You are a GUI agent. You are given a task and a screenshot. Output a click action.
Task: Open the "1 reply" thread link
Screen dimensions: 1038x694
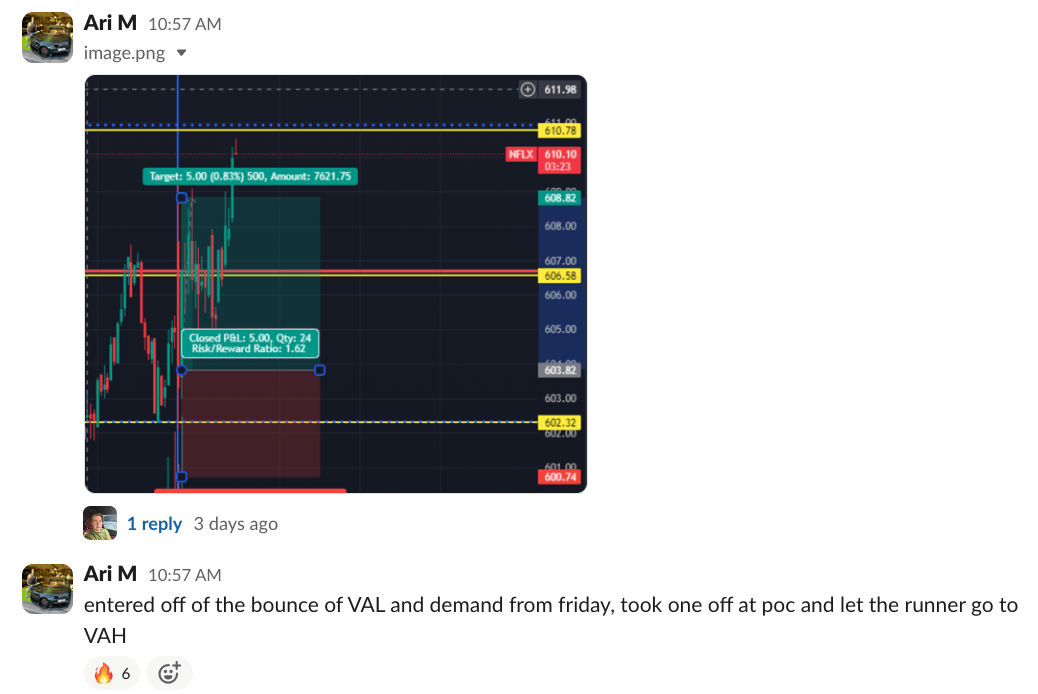coord(154,523)
